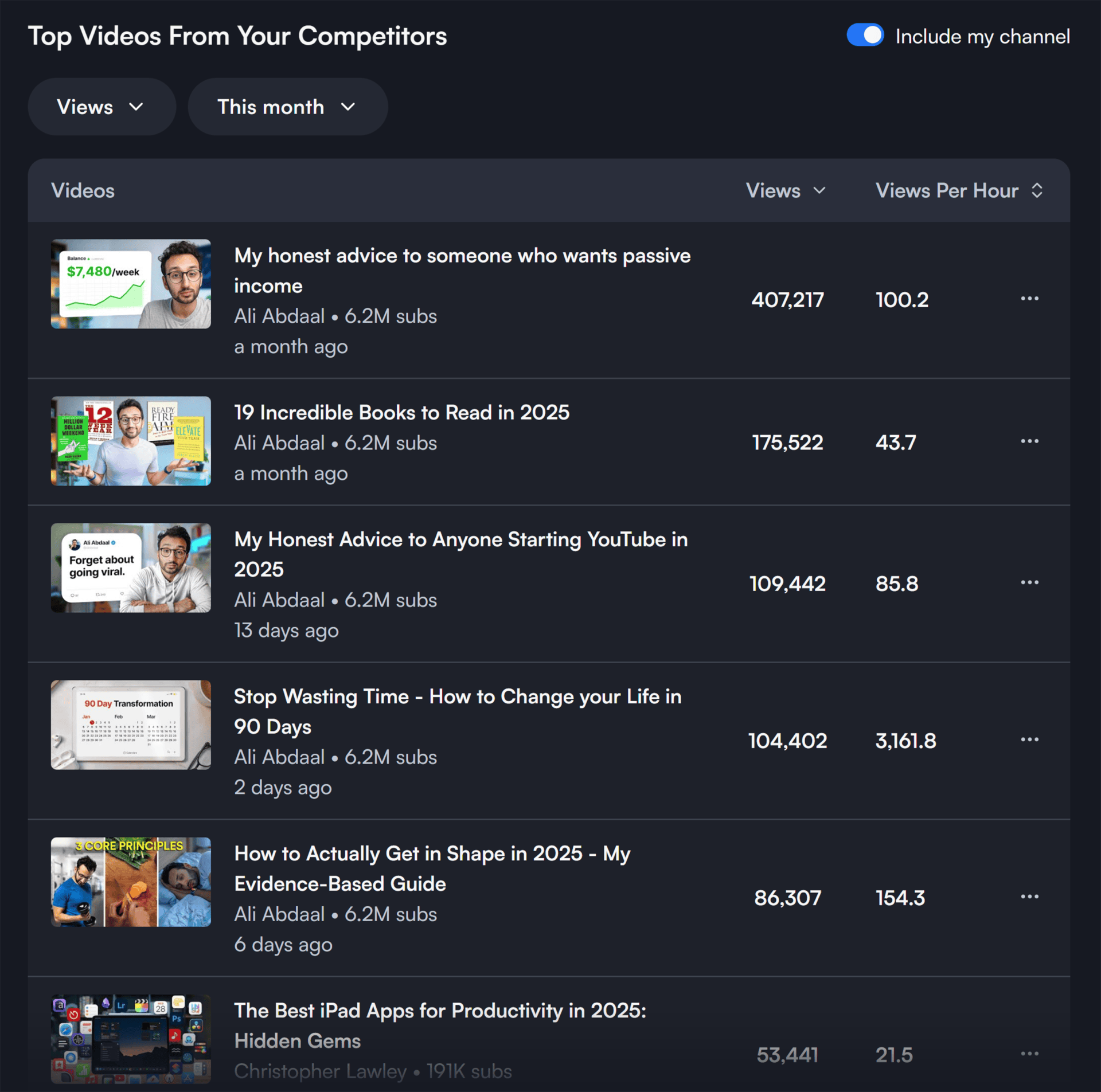Open passive income video thumbnail

tap(131, 284)
